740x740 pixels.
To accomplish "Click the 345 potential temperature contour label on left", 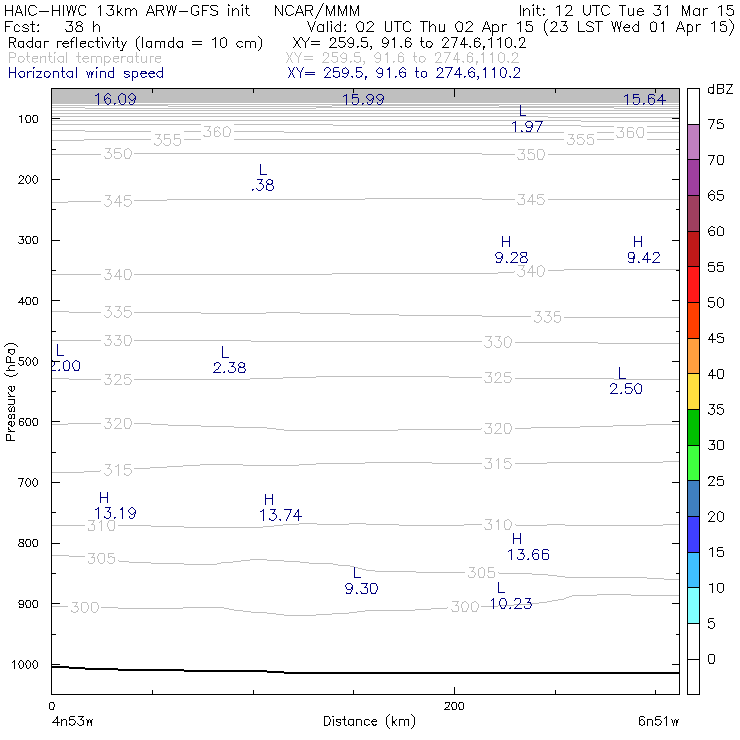I will [x=118, y=201].
